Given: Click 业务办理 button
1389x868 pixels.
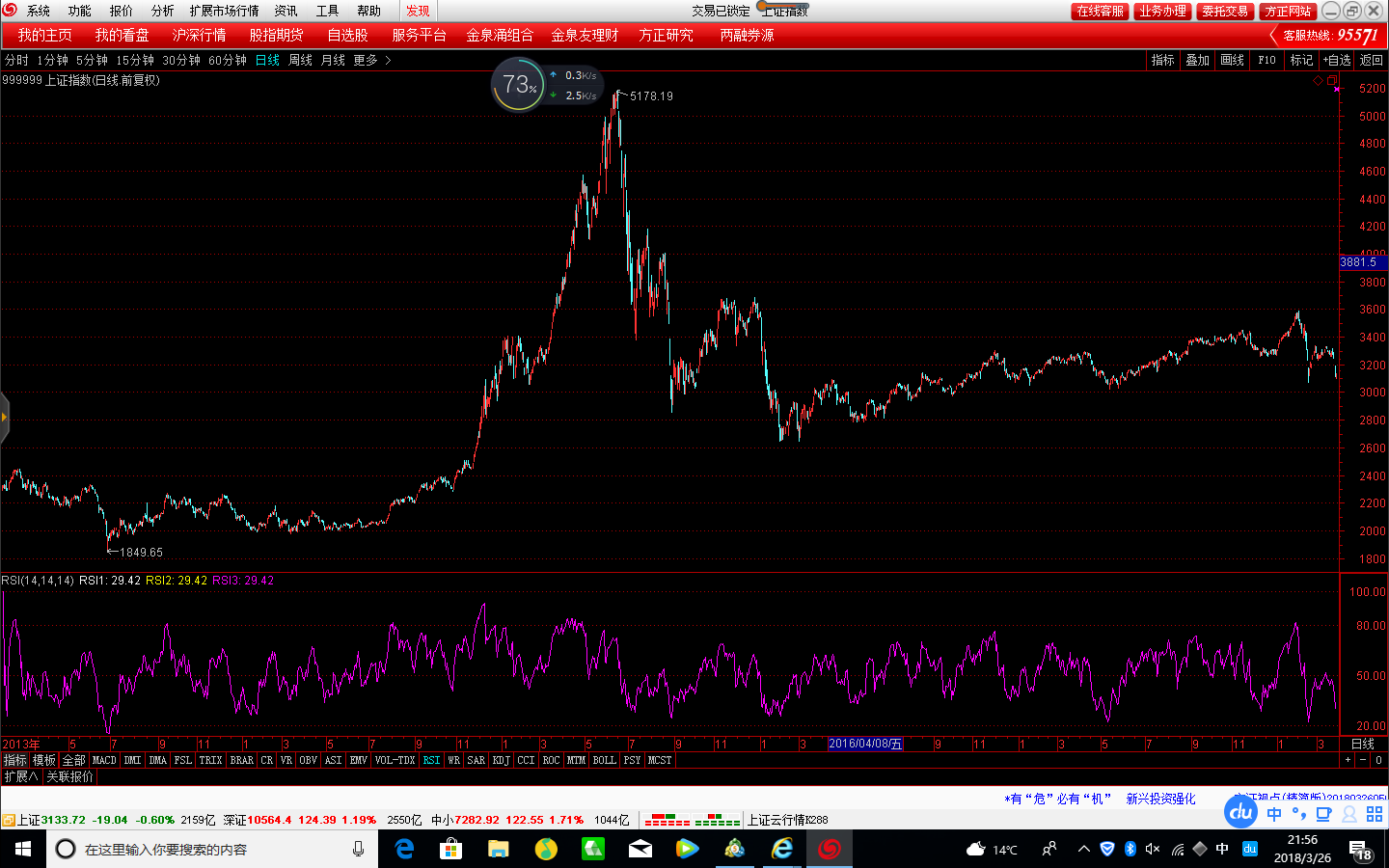Looking at the screenshot, I should (1162, 11).
